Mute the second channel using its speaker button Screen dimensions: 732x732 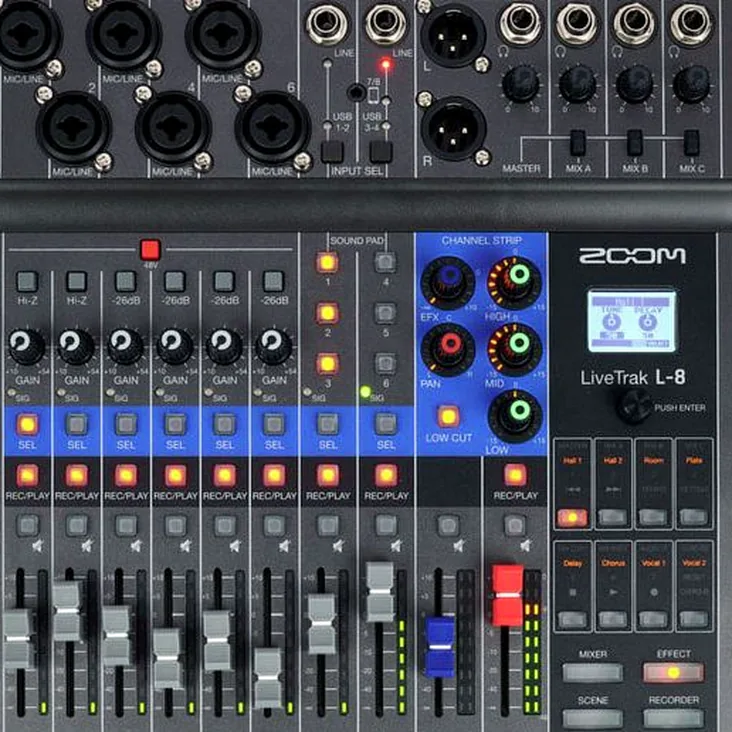click(77, 525)
